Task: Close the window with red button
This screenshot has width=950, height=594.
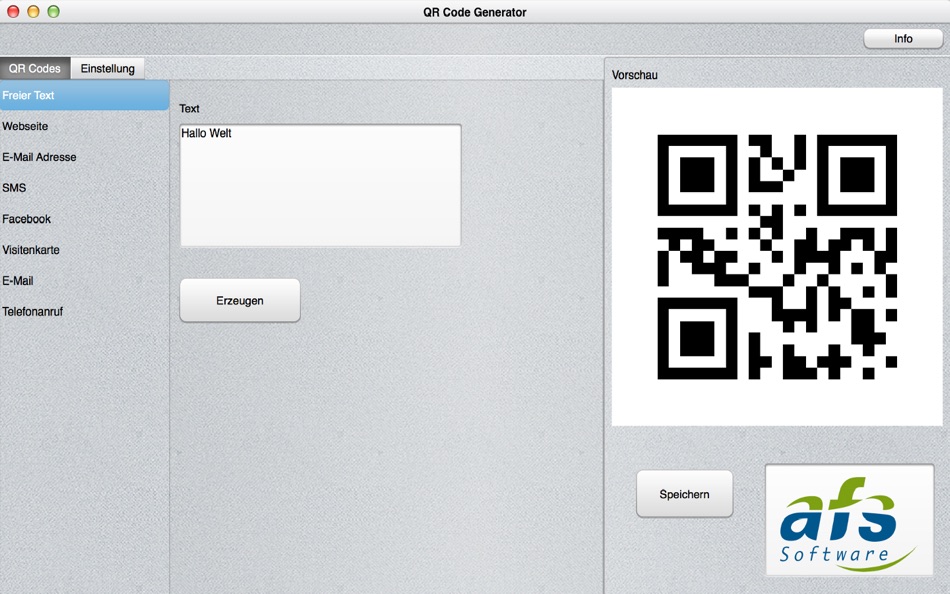Action: point(13,12)
